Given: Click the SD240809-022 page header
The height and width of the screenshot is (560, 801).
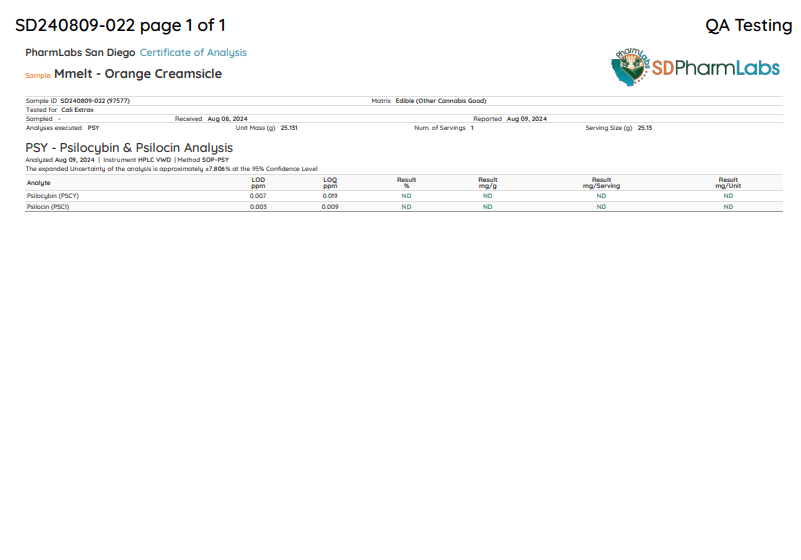Looking at the screenshot, I should pyautogui.click(x=120, y=26).
